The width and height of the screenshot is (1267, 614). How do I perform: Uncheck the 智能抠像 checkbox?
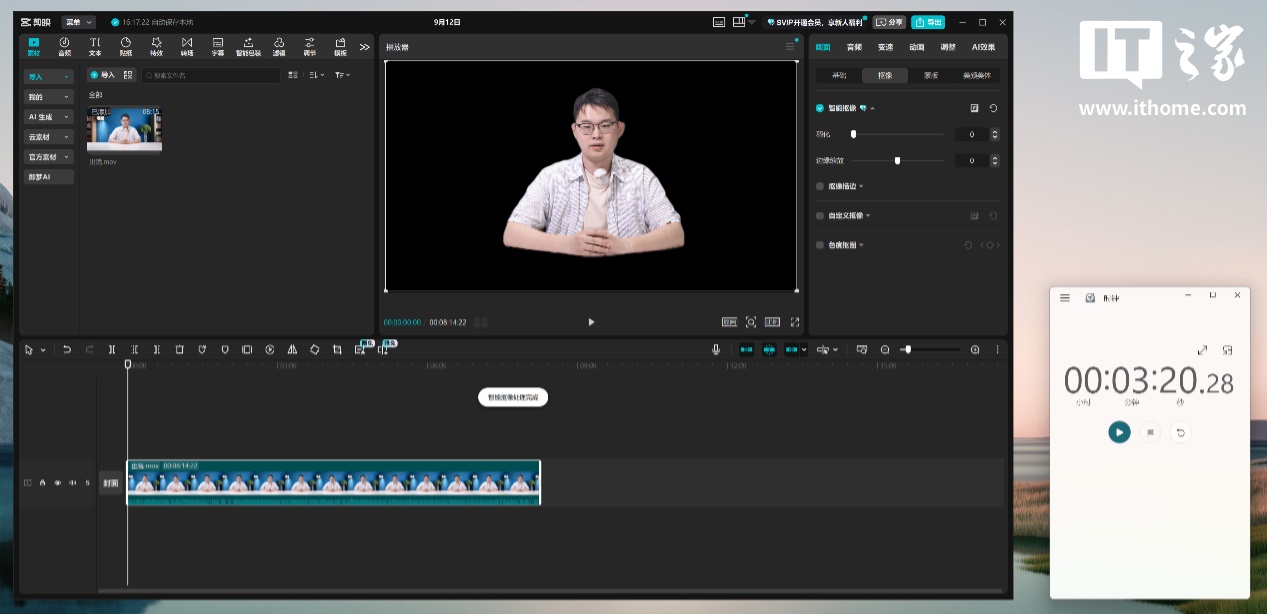point(820,108)
